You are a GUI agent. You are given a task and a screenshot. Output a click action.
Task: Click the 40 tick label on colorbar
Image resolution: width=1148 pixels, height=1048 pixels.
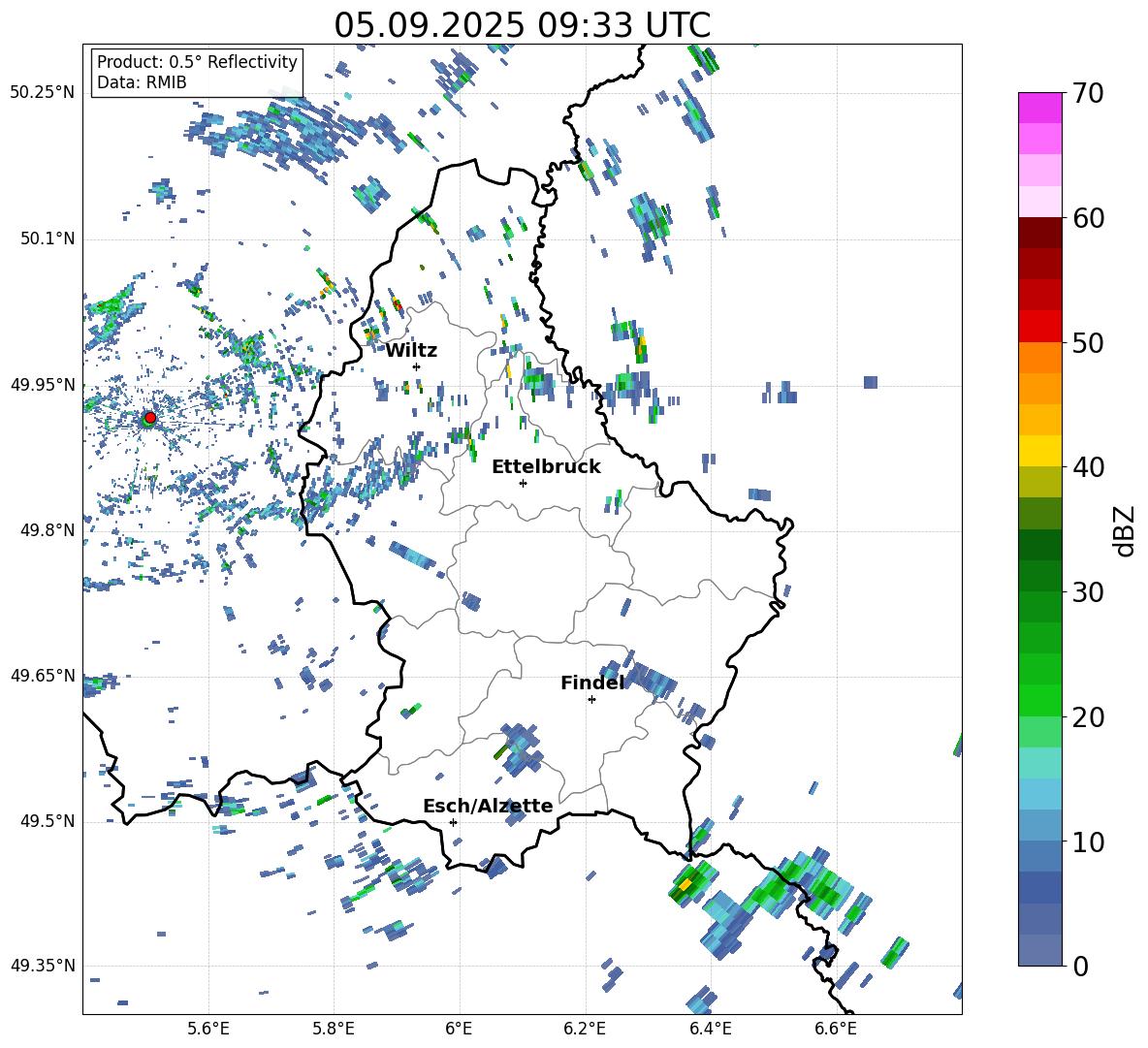tap(1088, 467)
